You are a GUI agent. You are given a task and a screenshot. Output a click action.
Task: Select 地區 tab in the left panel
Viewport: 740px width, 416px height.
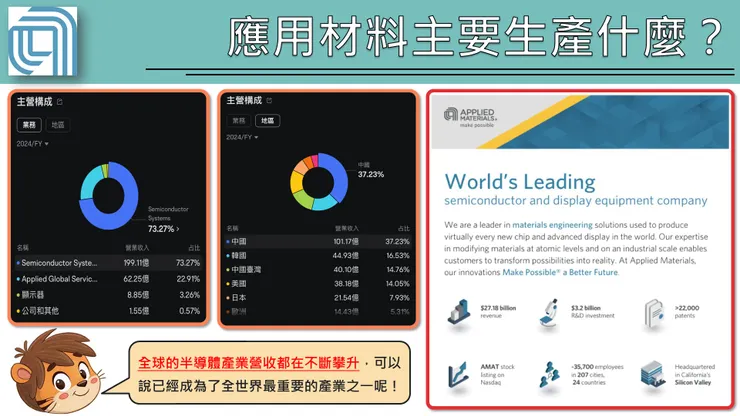point(58,125)
